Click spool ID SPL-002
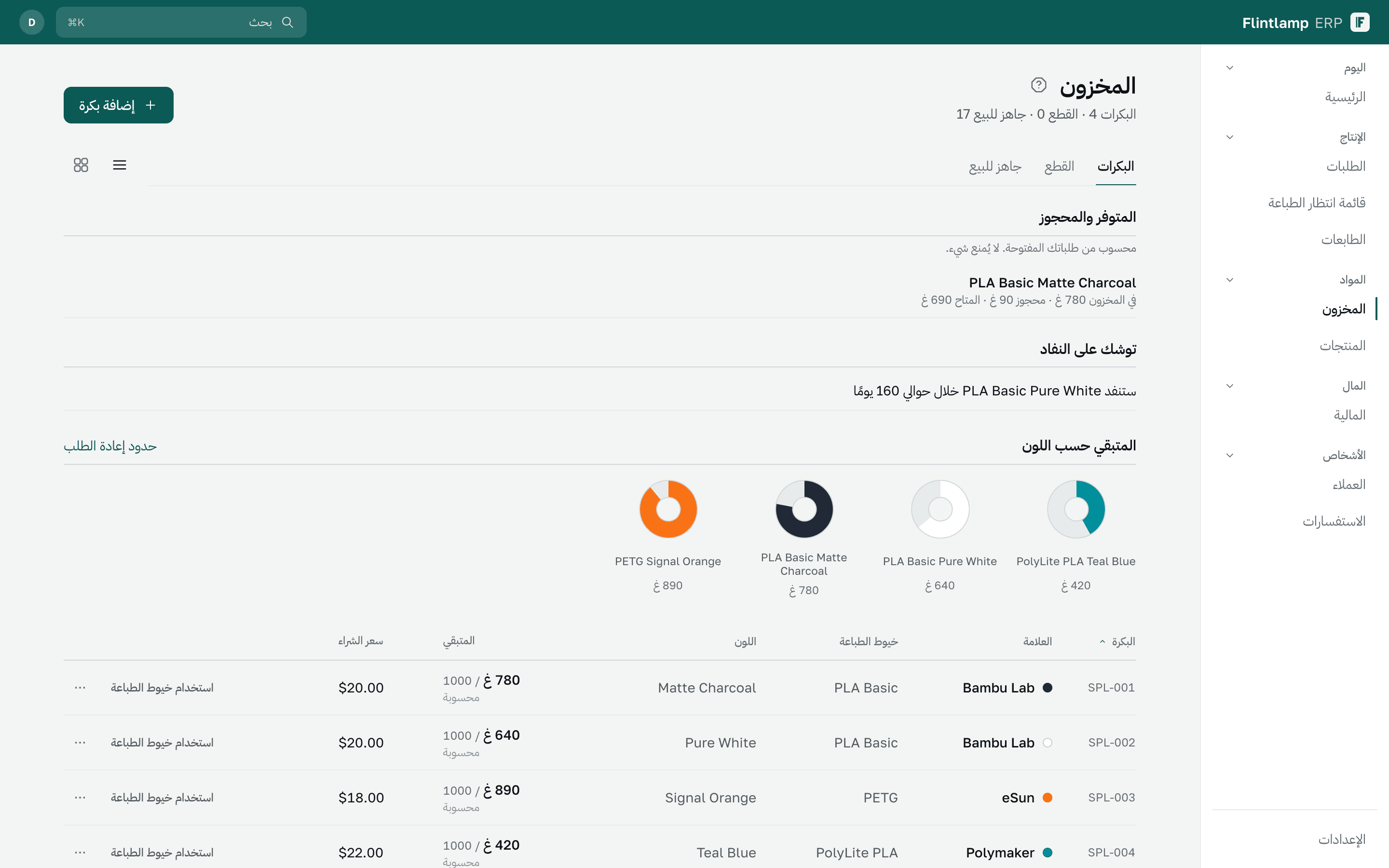 click(x=1111, y=743)
